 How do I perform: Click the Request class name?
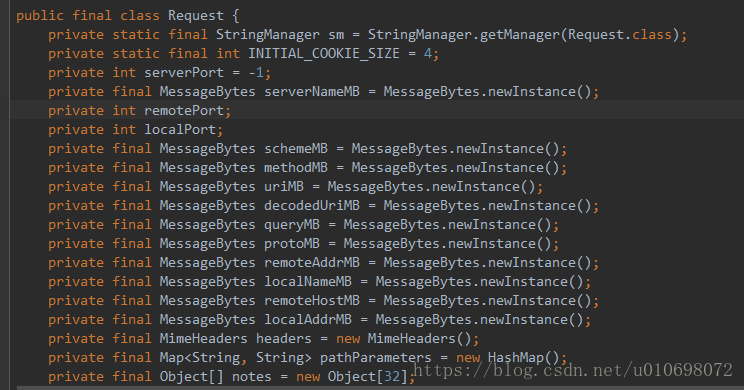(x=195, y=16)
